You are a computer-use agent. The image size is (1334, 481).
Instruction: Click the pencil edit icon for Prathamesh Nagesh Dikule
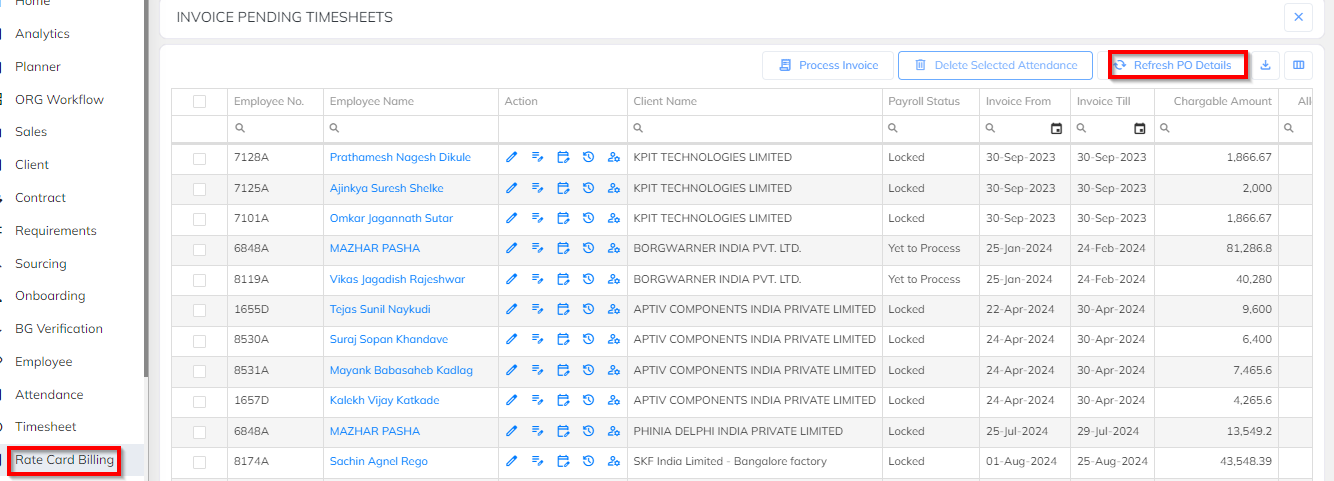point(512,158)
